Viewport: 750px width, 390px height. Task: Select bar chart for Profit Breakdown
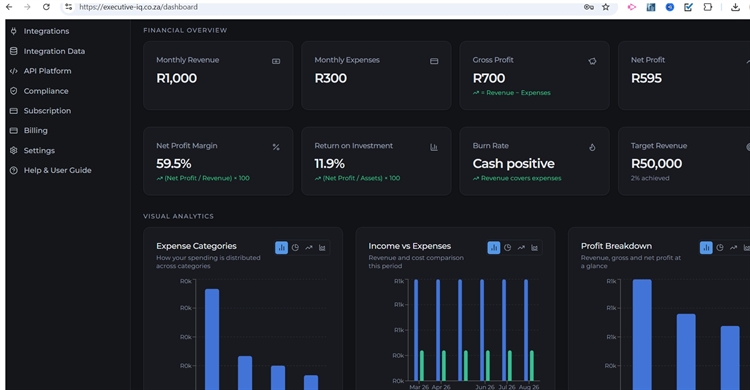(706, 247)
